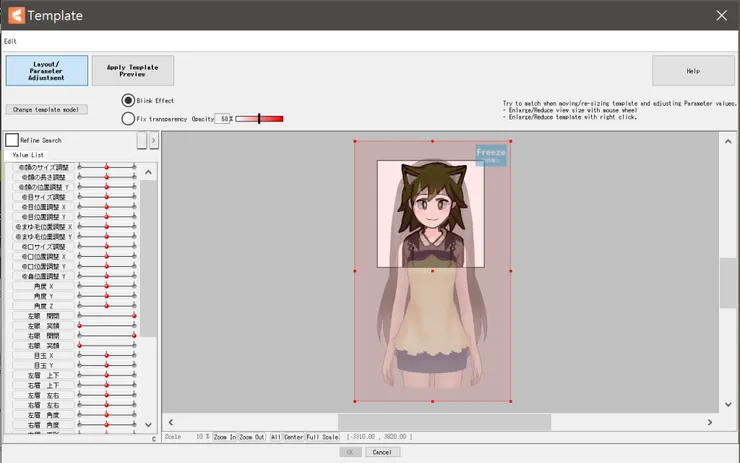Open the Edit menu
740x463 pixels.
(10, 41)
